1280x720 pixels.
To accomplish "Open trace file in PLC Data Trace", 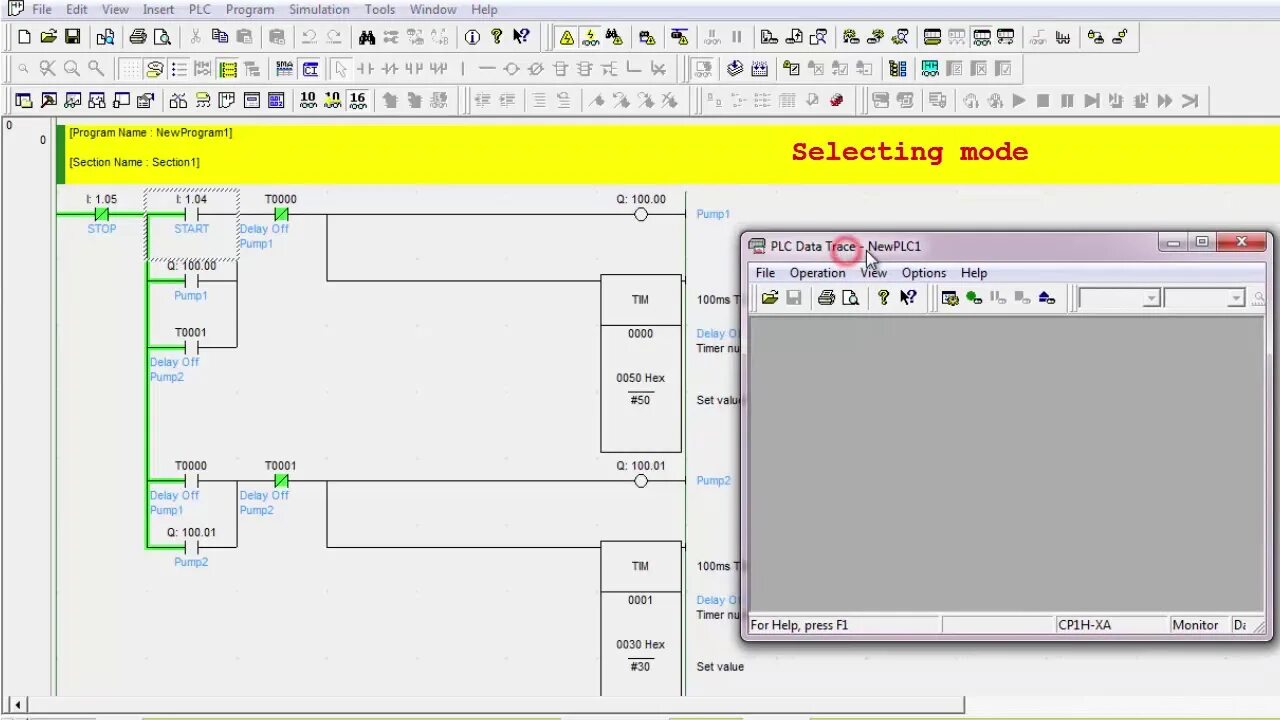I will (769, 298).
